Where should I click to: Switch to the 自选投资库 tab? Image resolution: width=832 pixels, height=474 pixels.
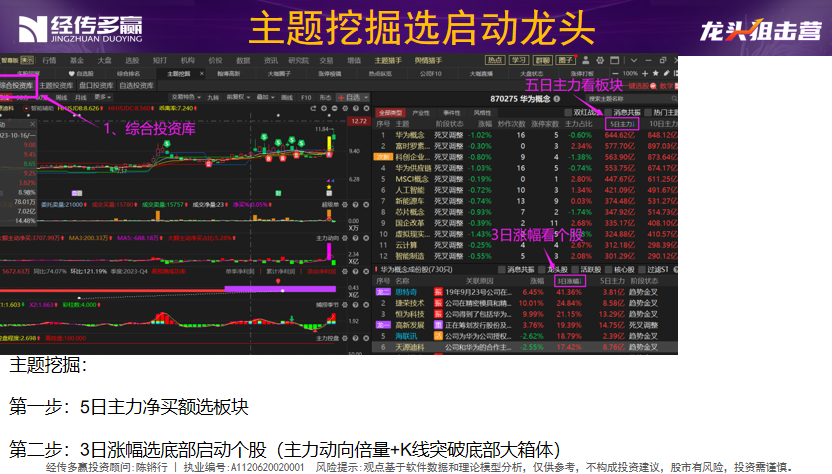point(136,85)
